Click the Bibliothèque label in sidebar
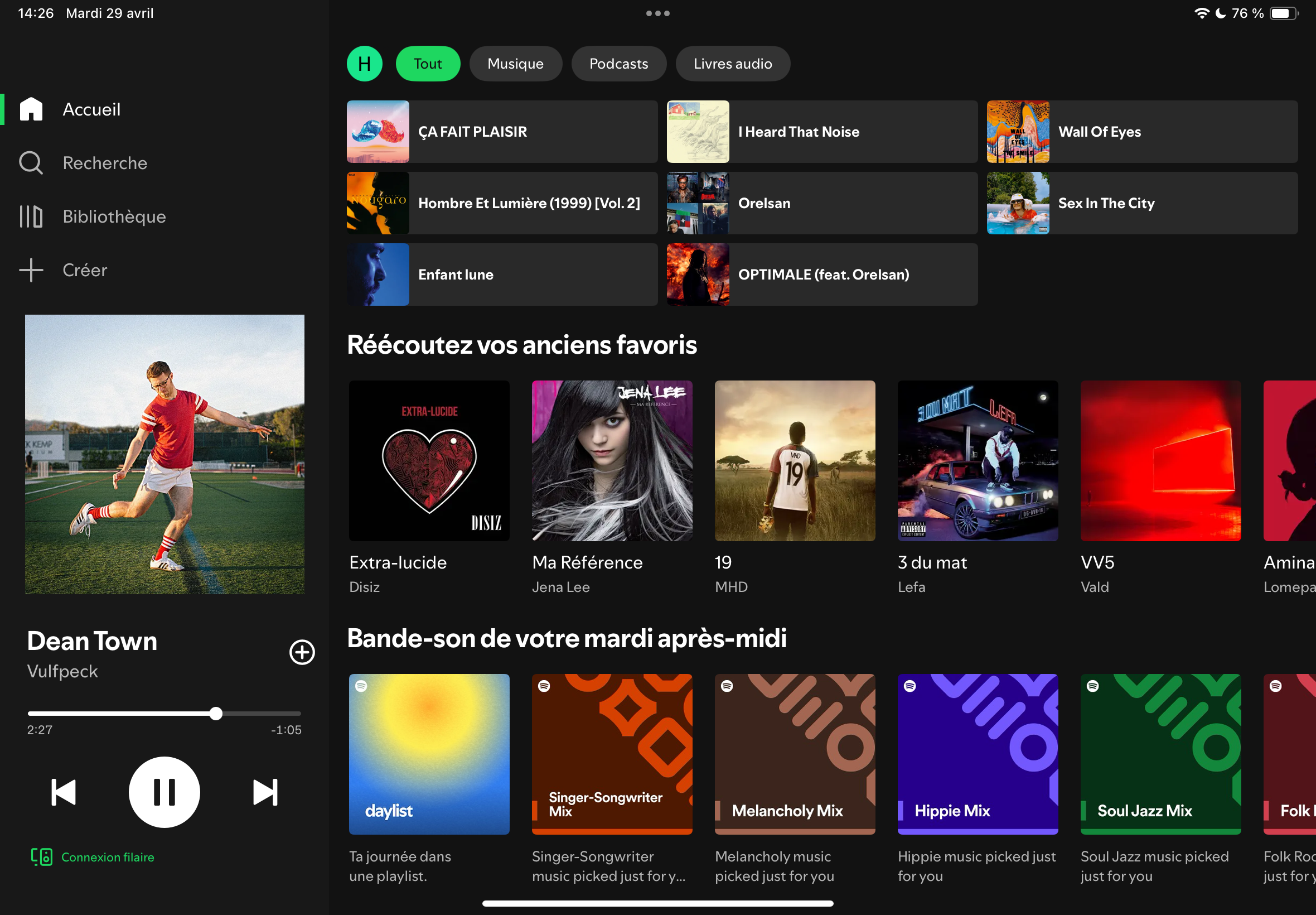The height and width of the screenshot is (915, 1316). click(x=114, y=216)
